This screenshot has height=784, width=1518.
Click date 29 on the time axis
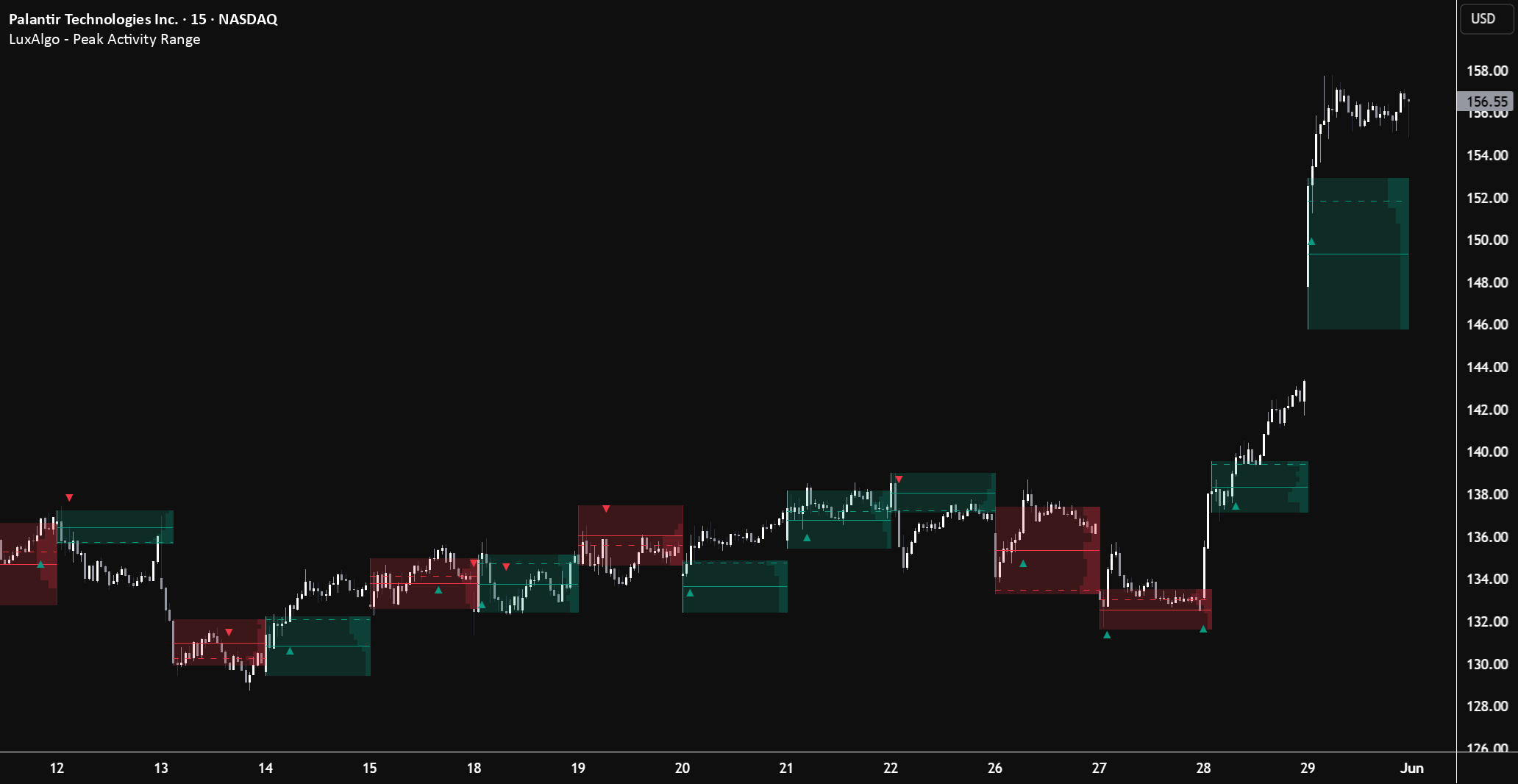[1308, 768]
